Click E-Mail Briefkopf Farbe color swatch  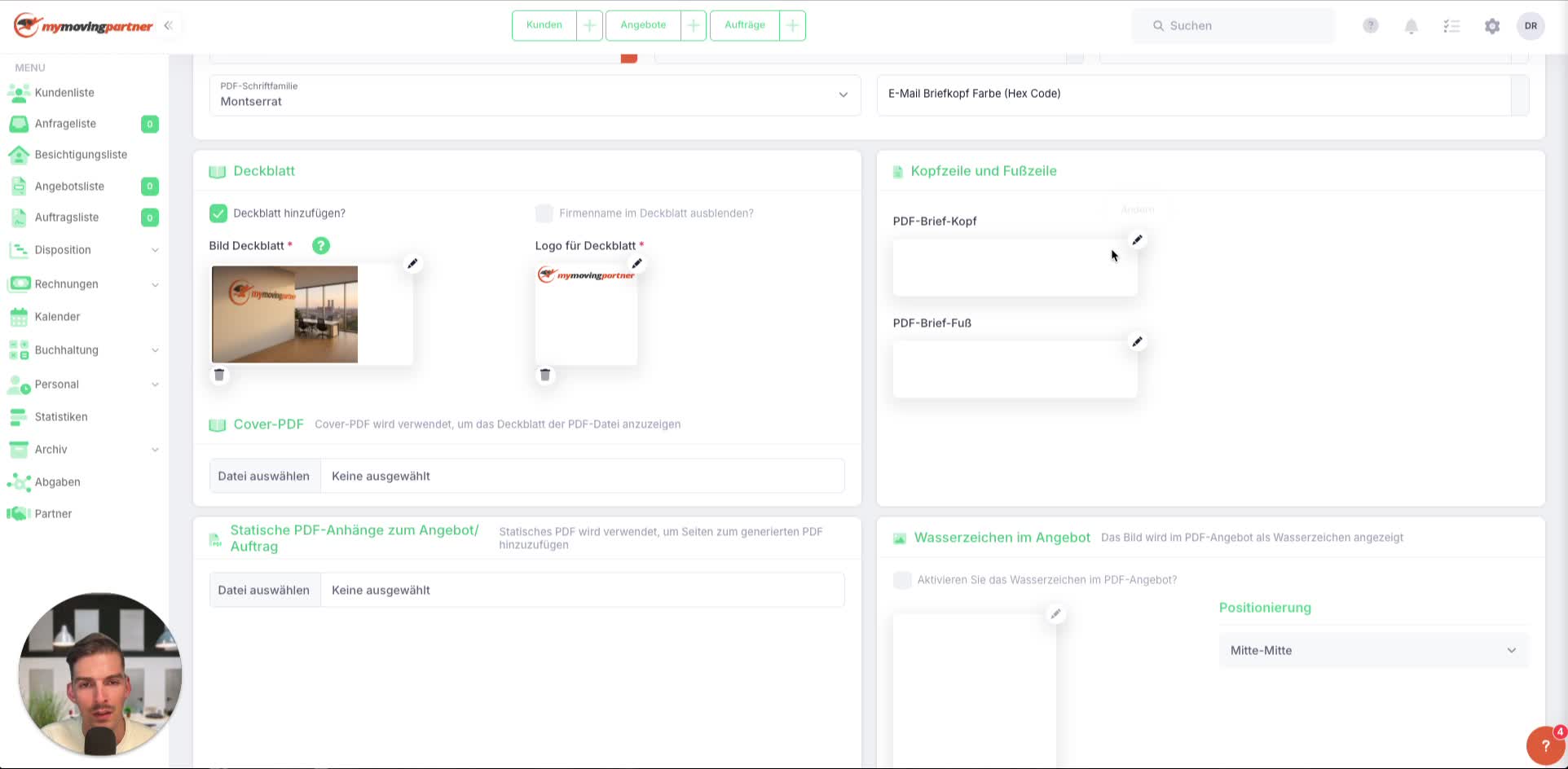[x=1520, y=95]
